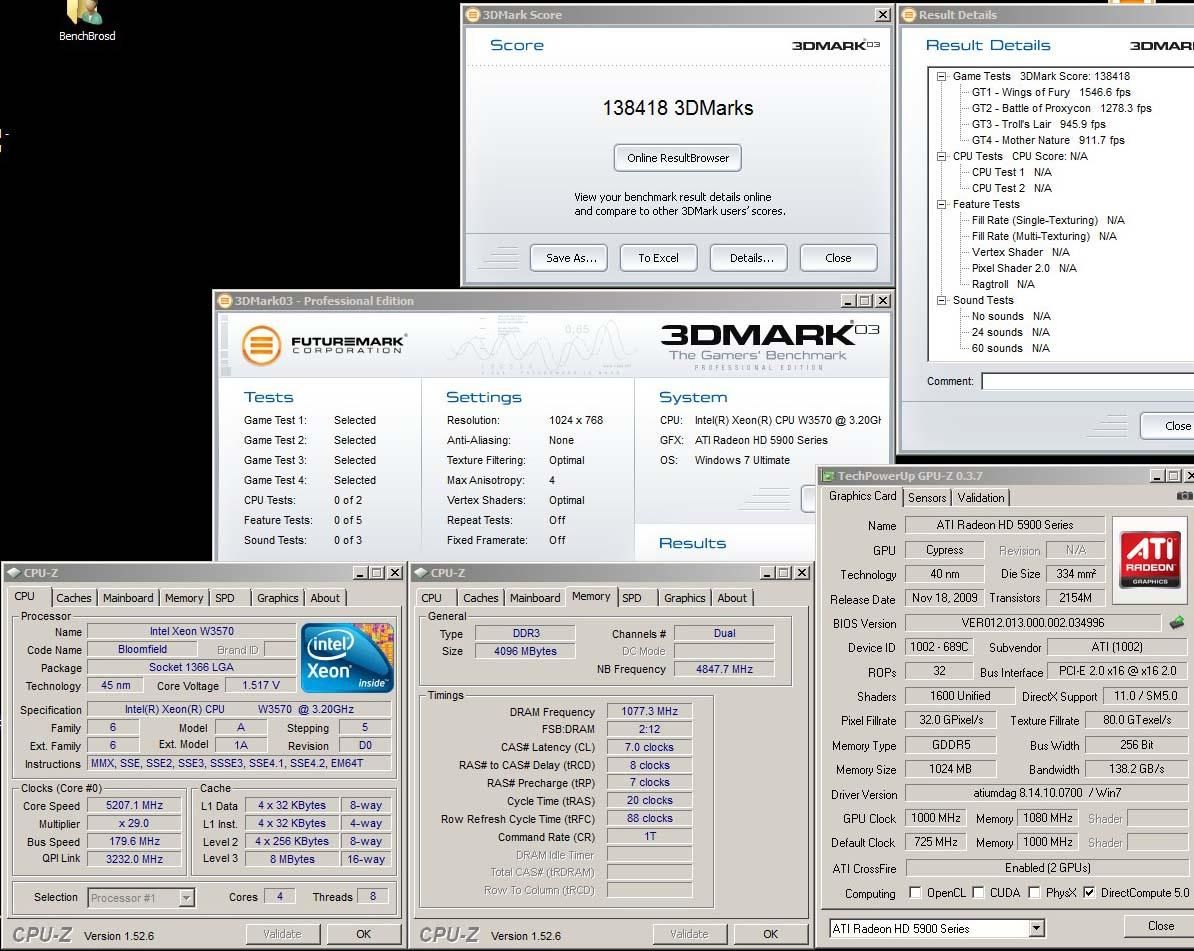
Task: Click the Futuremark orange logo icon
Action: point(261,346)
